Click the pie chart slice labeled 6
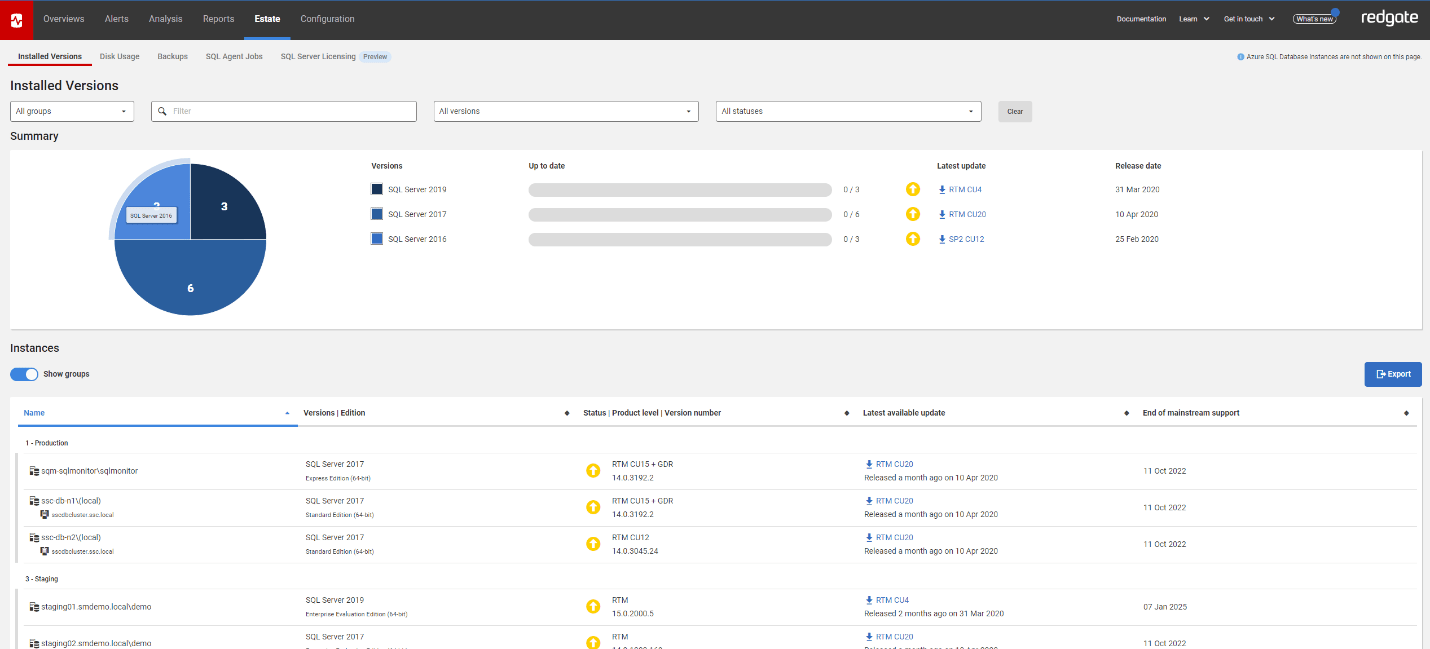The image size is (1430, 649). point(190,278)
